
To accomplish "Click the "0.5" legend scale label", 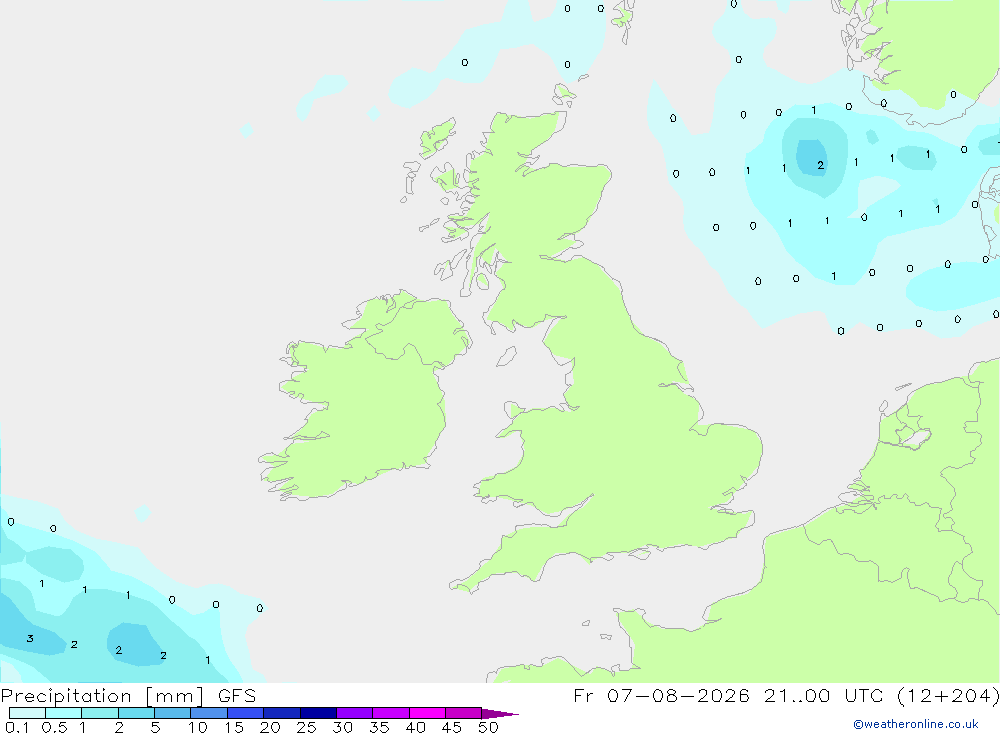I will (54, 727).
